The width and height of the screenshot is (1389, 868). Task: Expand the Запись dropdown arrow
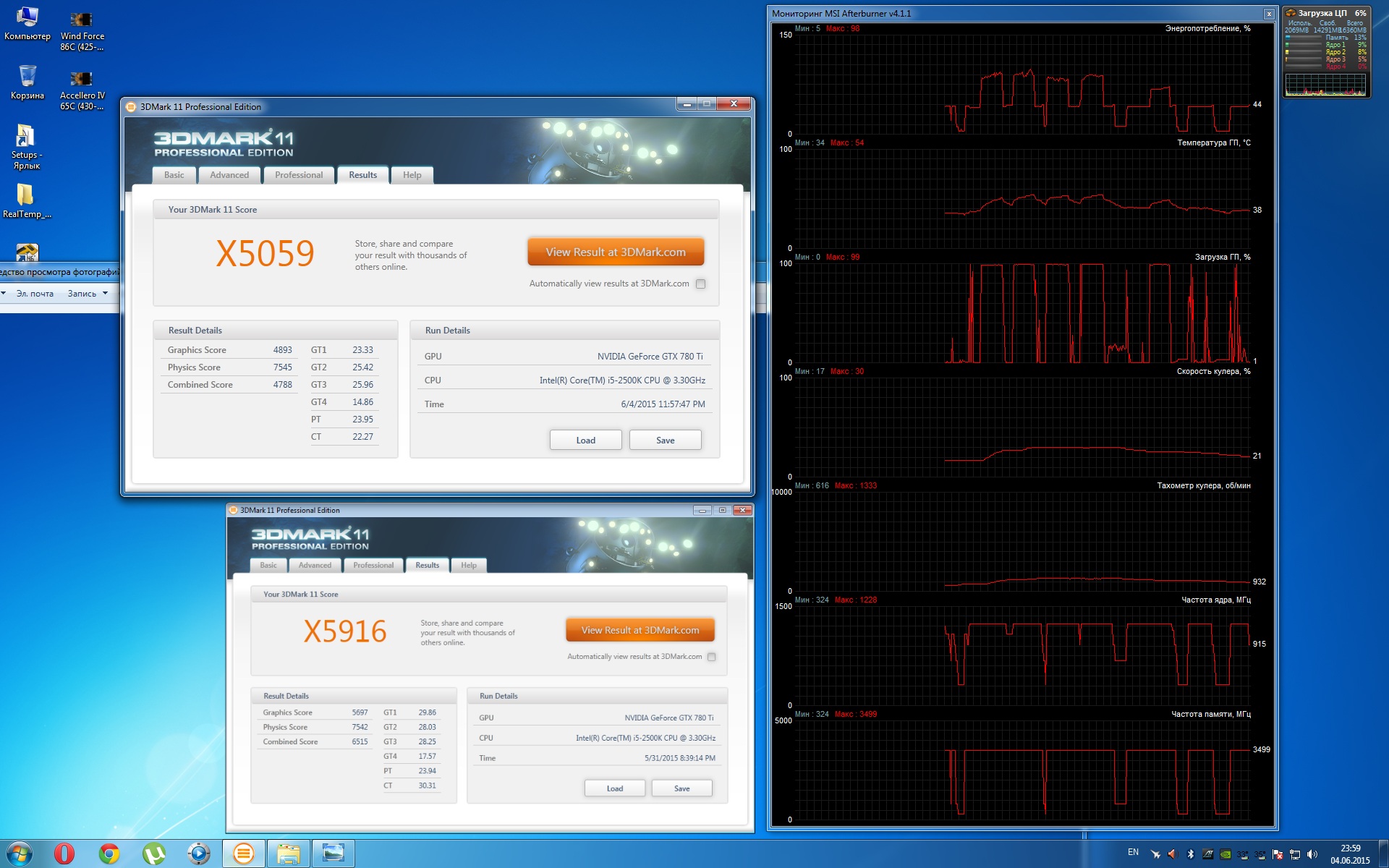106,293
